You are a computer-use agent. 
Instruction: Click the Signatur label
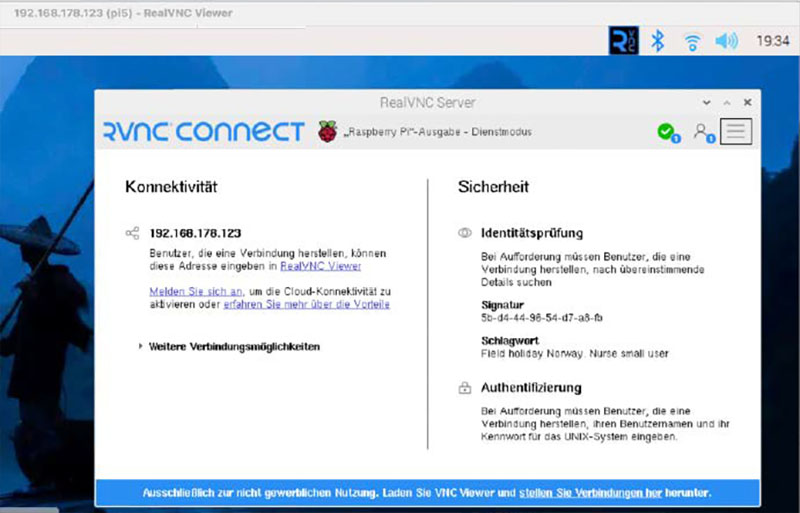click(x=502, y=305)
